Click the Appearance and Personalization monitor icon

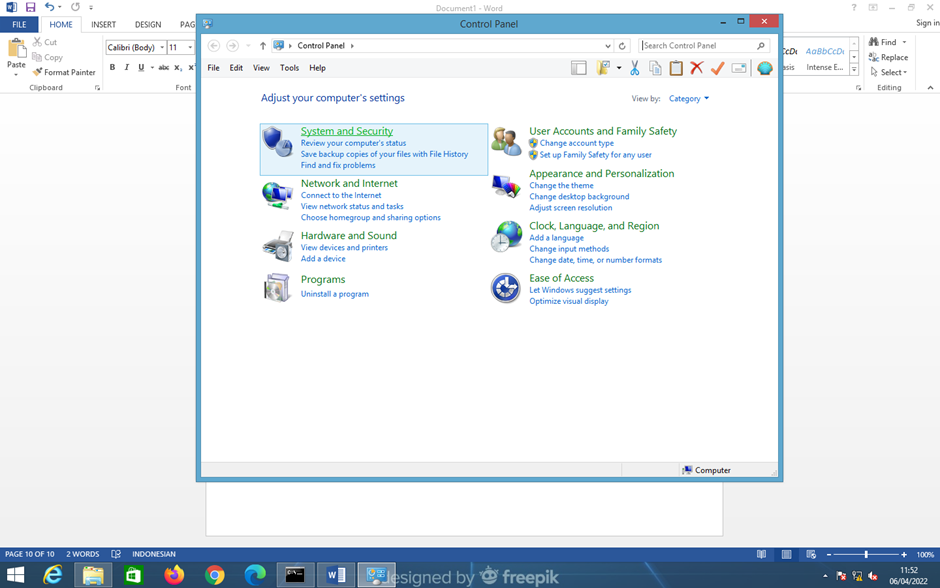click(506, 186)
